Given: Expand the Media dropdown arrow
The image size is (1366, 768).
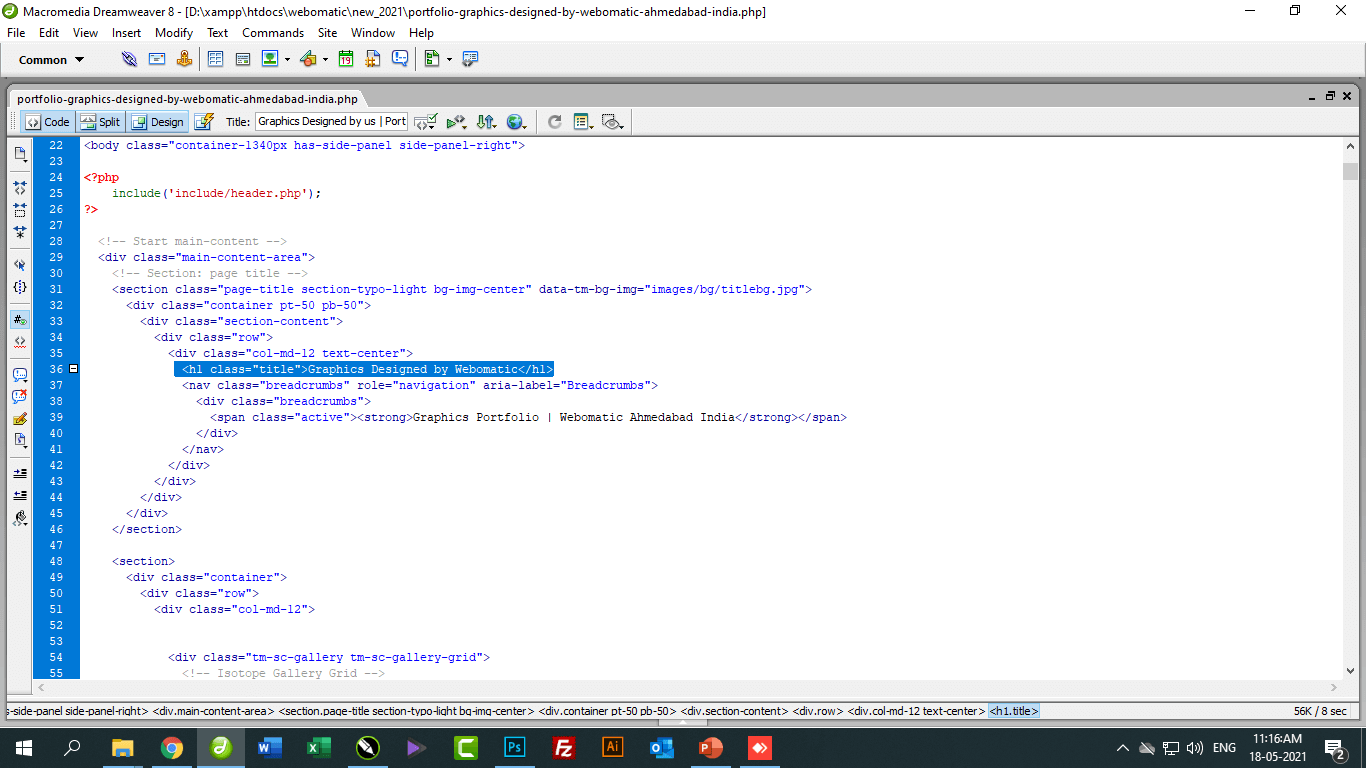Looking at the screenshot, I should coord(325,60).
